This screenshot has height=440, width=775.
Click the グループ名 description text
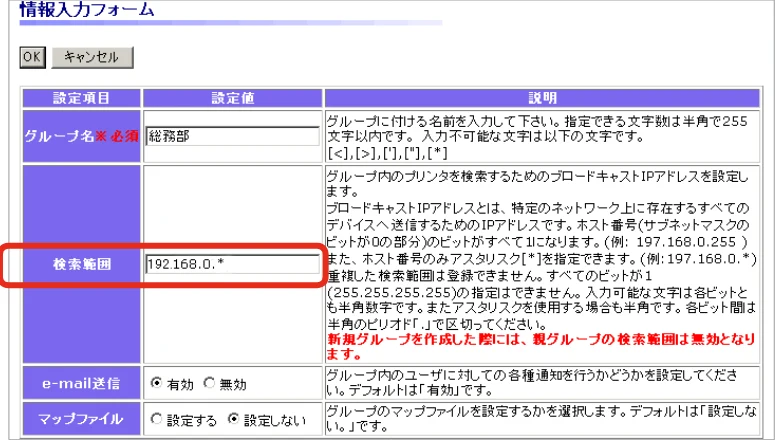(537, 137)
